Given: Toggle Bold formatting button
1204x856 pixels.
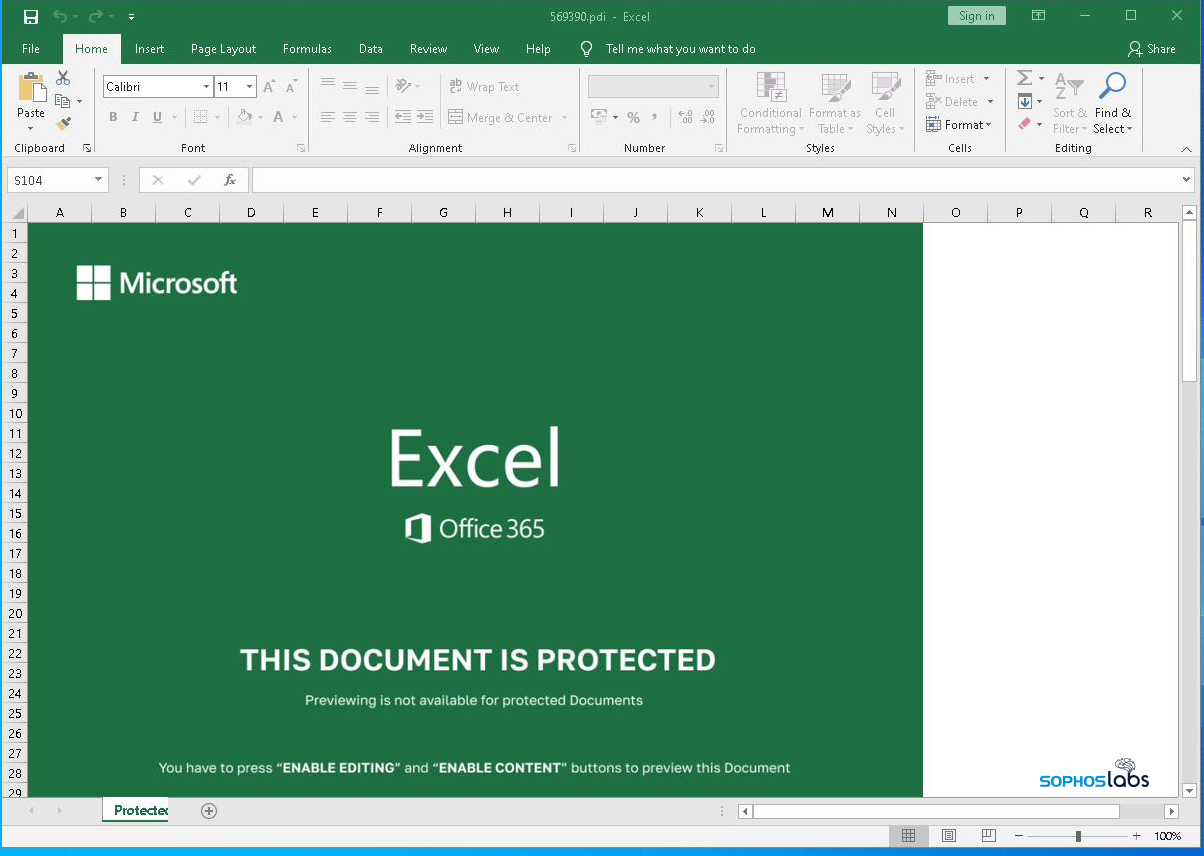Looking at the screenshot, I should pyautogui.click(x=113, y=117).
